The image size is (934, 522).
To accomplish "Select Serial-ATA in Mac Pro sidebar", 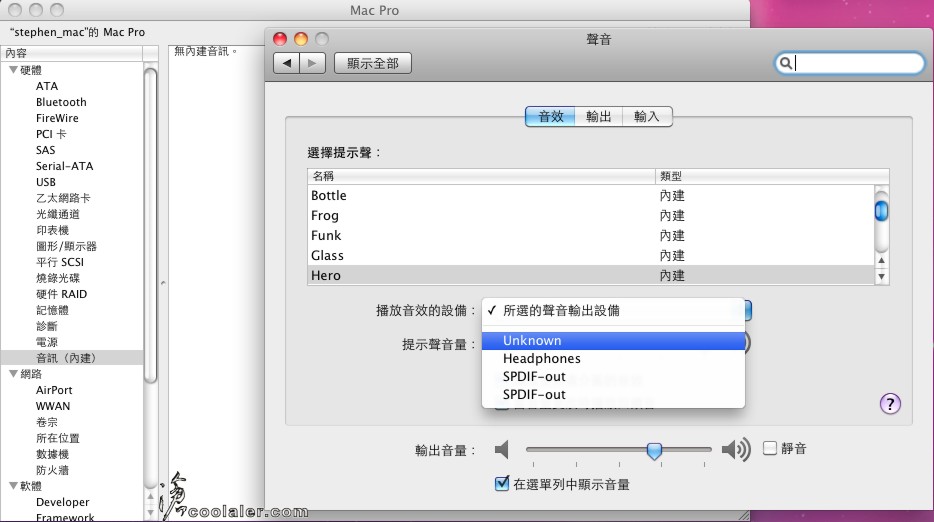I will [x=64, y=166].
